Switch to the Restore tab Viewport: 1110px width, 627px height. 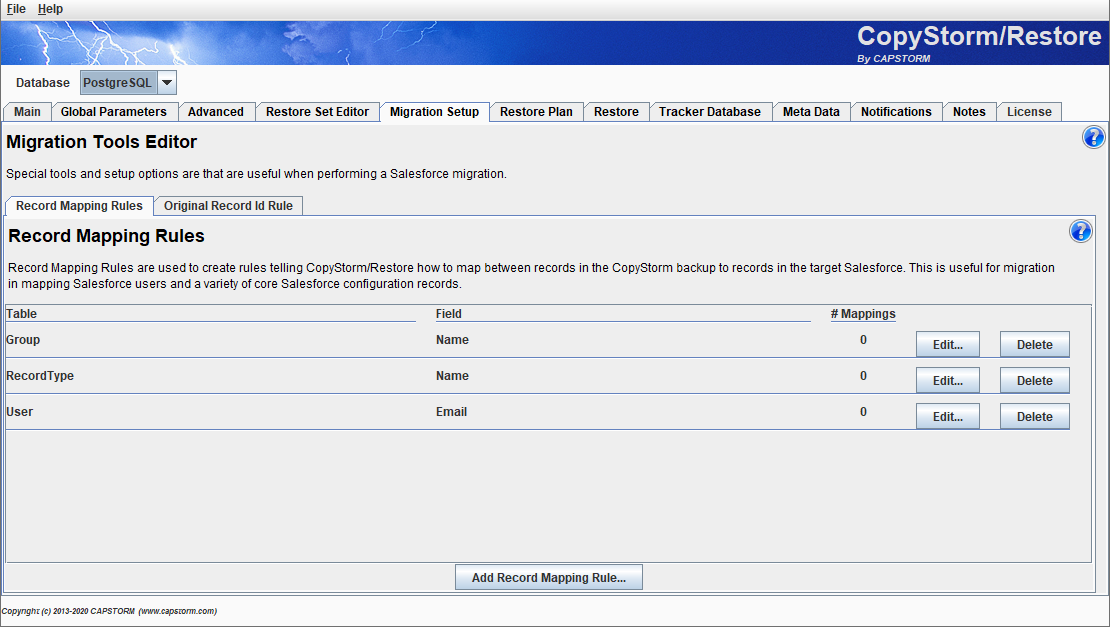click(x=616, y=112)
